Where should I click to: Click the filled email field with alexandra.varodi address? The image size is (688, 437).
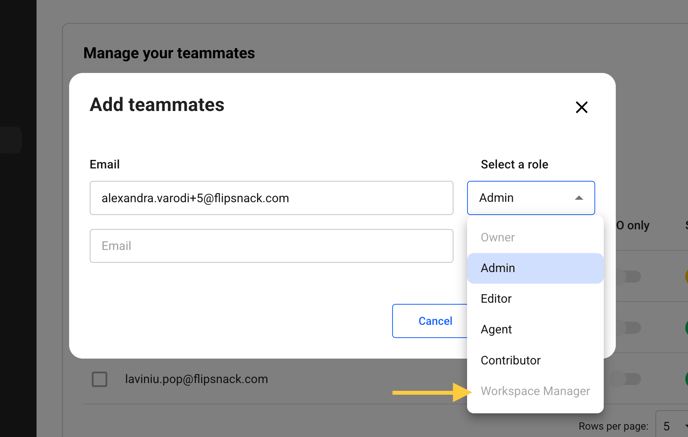pos(272,198)
